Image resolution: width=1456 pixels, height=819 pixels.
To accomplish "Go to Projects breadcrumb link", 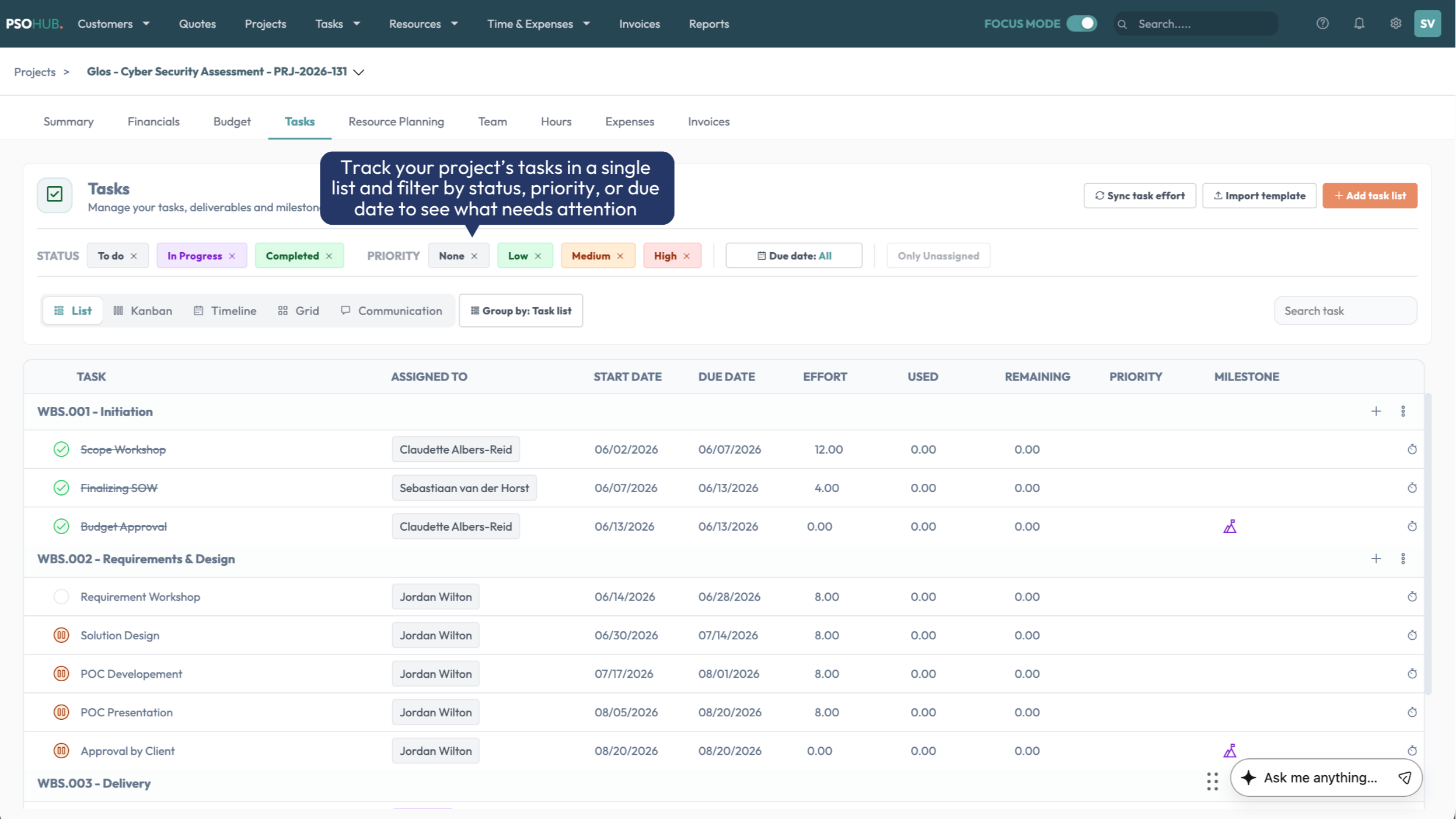I will 34,72.
